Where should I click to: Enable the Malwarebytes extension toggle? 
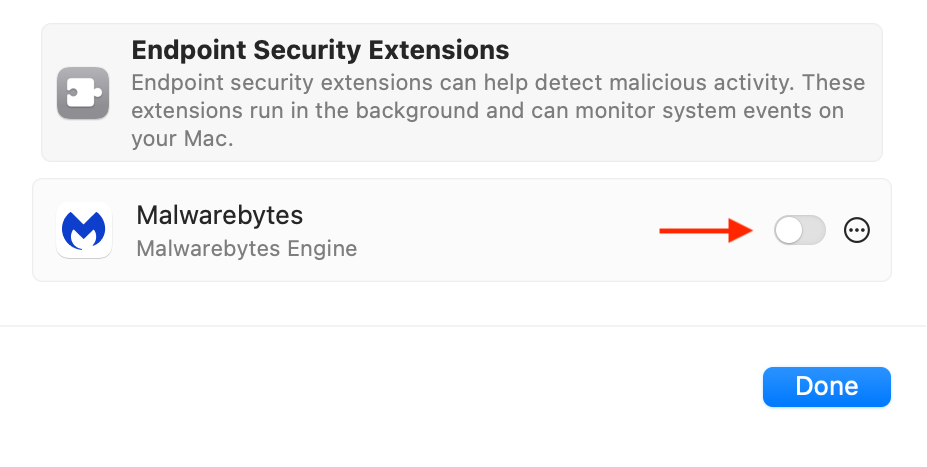tap(800, 230)
